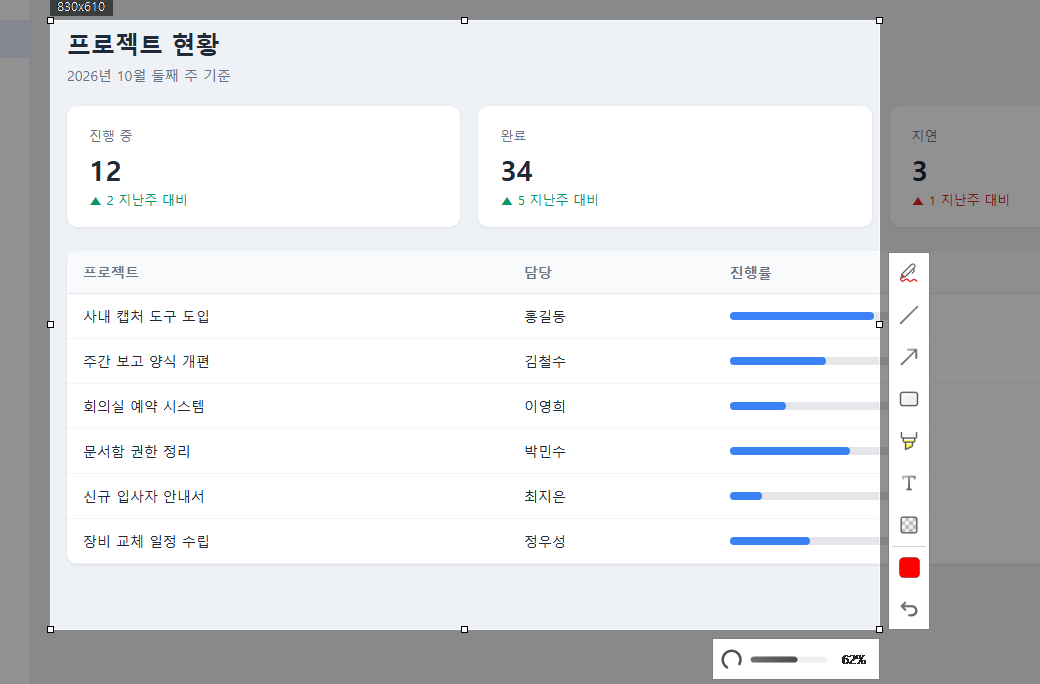This screenshot has height=684, width=1040.
Task: Click the top-center selection handle
Action: click(464, 21)
